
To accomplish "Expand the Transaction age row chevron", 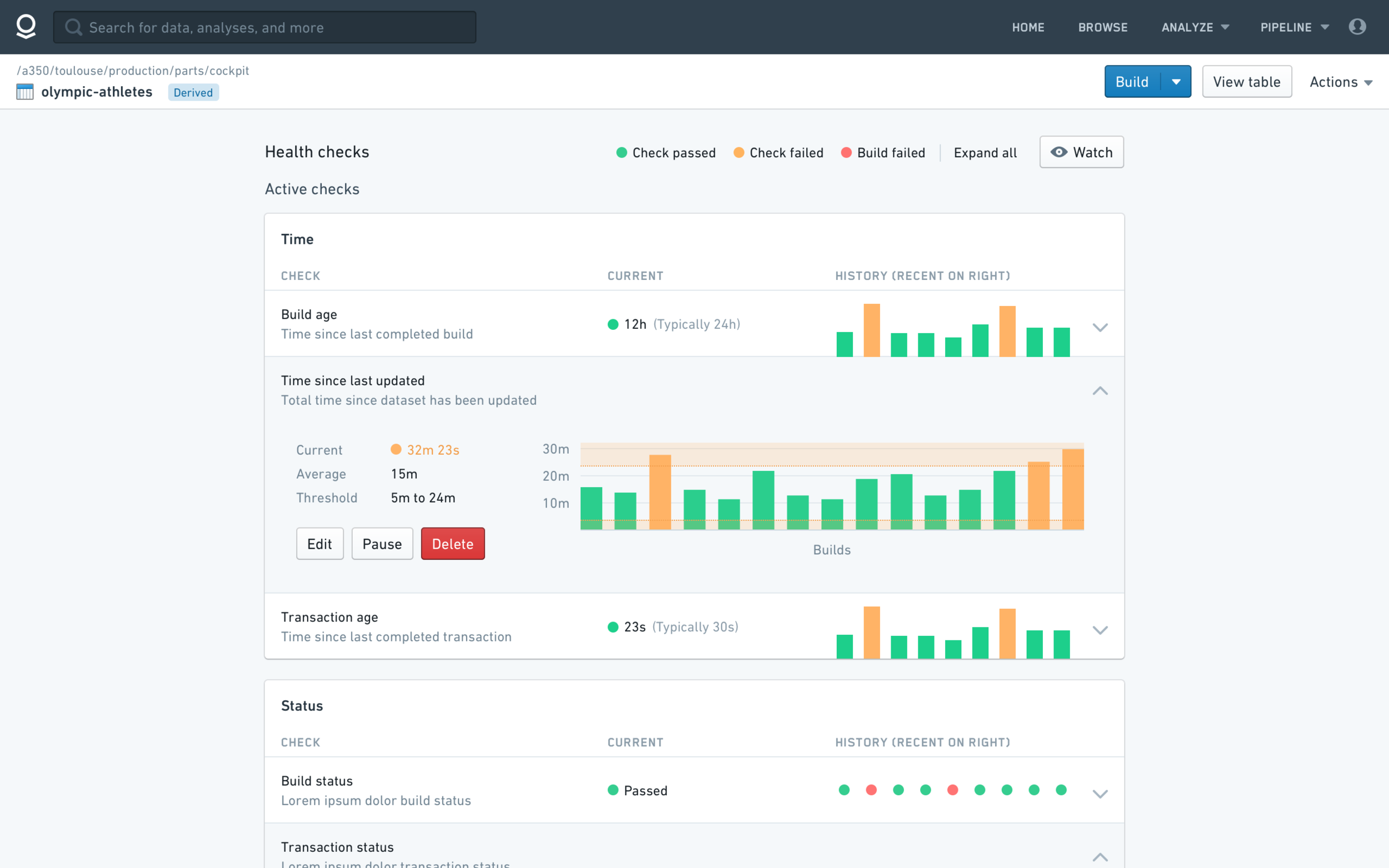I will coord(1100,630).
